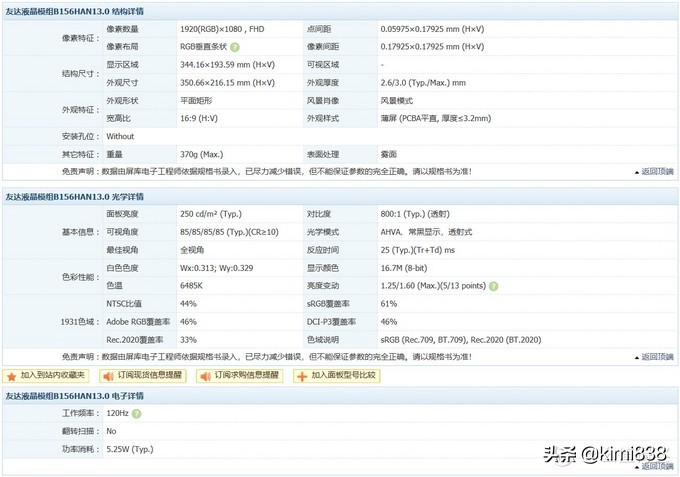
Task: Click 加入到站内收藏夹 button
Action: [x=46, y=376]
